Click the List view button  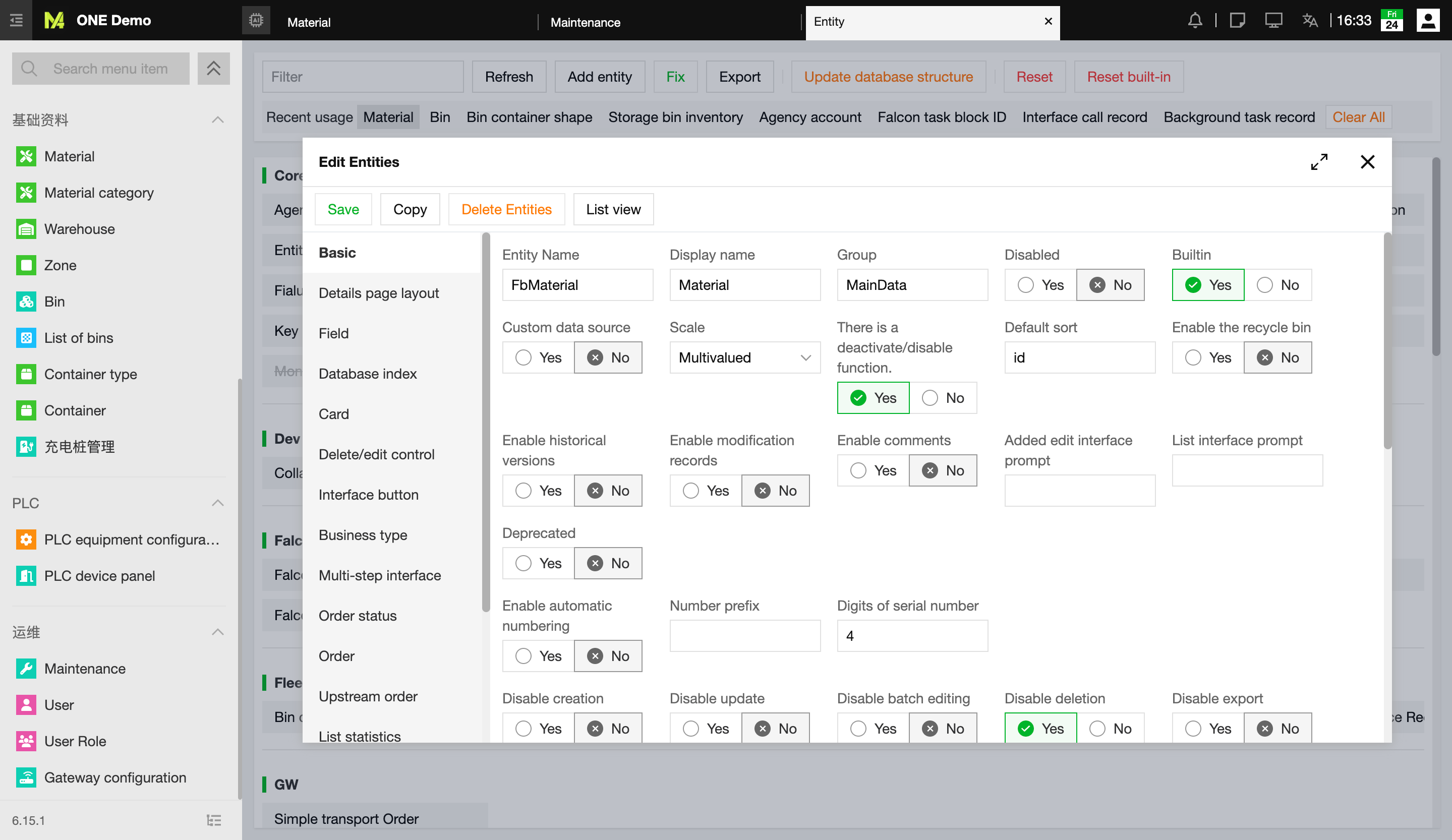point(613,209)
